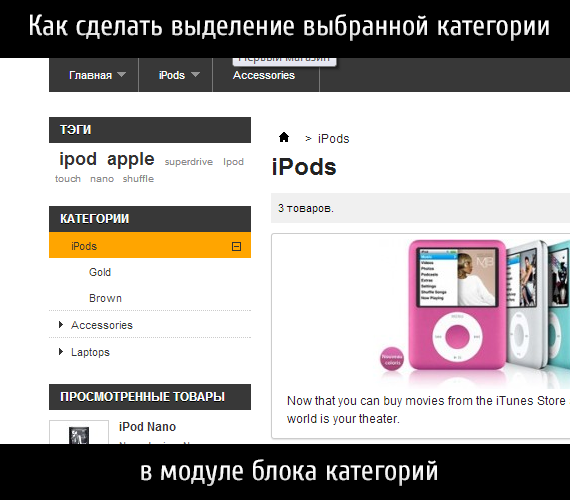Image resolution: width=570 pixels, height=500 pixels.
Task: Click the iPods breadcrumb link
Action: coord(333,139)
